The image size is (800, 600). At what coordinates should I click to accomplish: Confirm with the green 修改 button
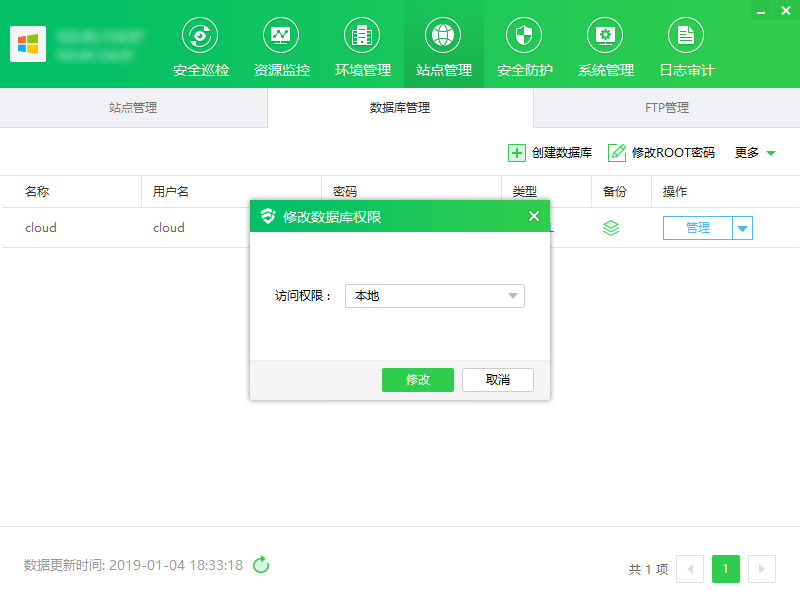(418, 380)
